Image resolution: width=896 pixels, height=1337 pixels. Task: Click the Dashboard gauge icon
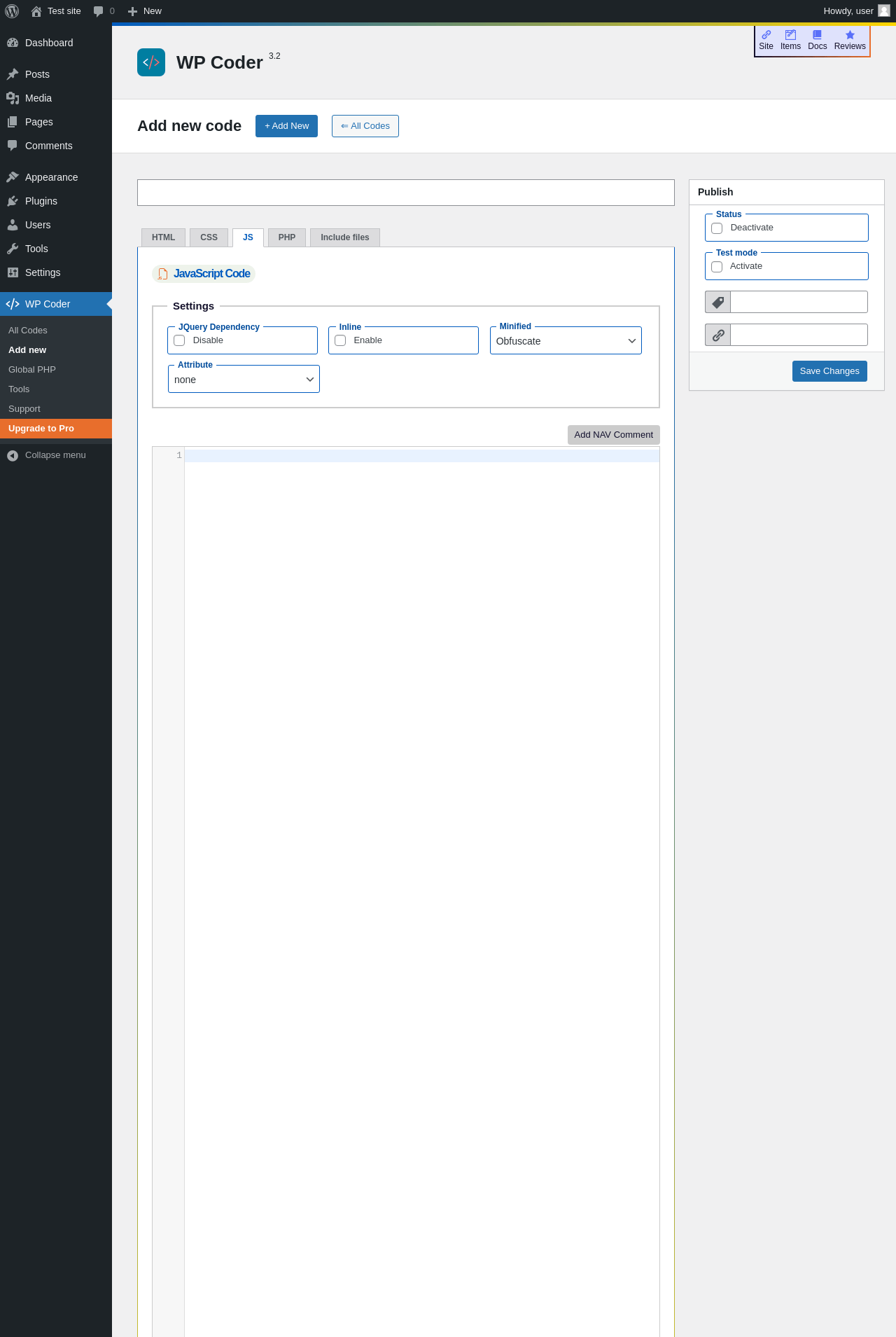(13, 43)
